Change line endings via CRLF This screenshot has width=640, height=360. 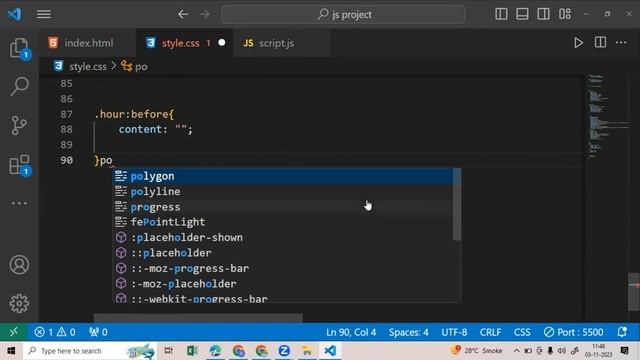pyautogui.click(x=490, y=332)
